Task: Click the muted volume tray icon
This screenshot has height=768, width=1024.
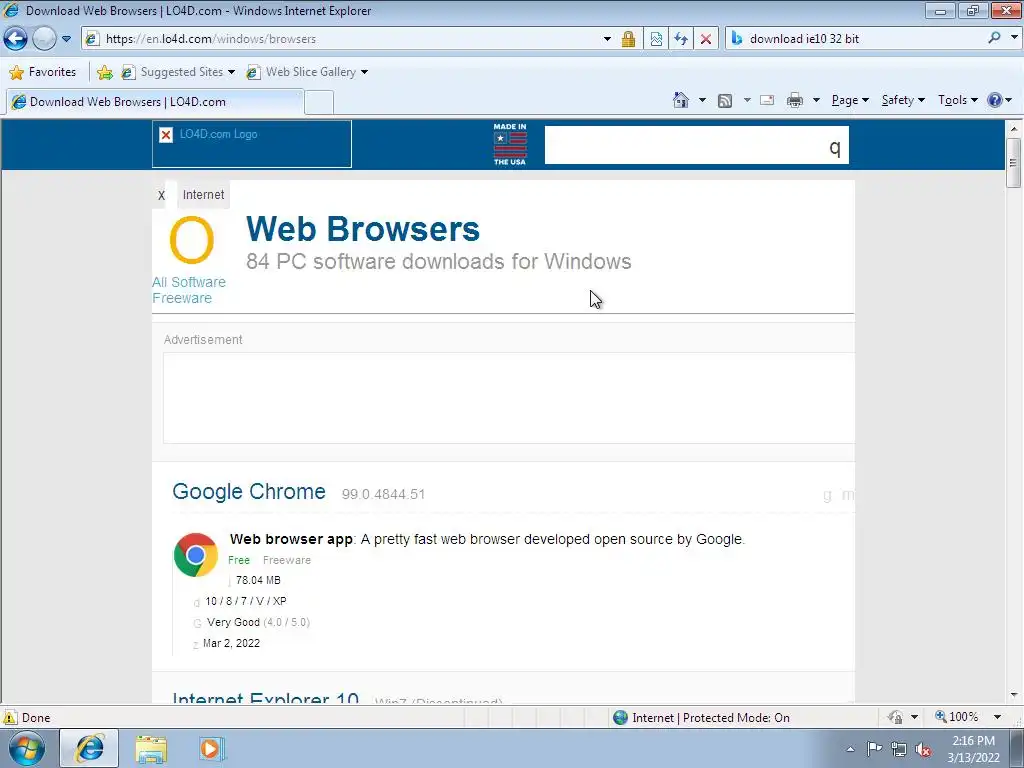Action: click(x=923, y=750)
